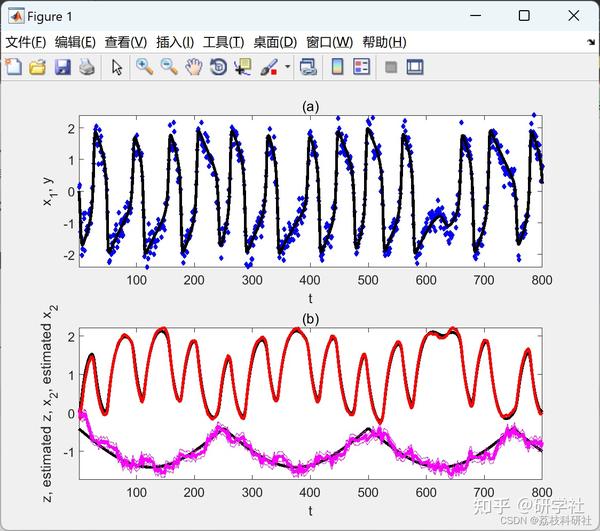Click the Link Plot icon
Image resolution: width=600 pixels, height=531 pixels.
[308, 67]
